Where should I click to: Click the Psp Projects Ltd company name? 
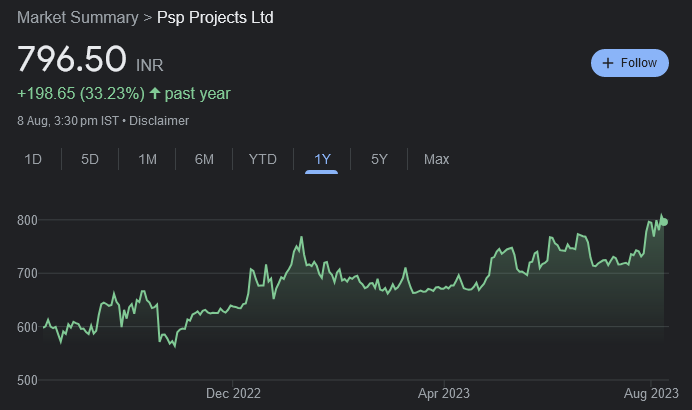215,18
